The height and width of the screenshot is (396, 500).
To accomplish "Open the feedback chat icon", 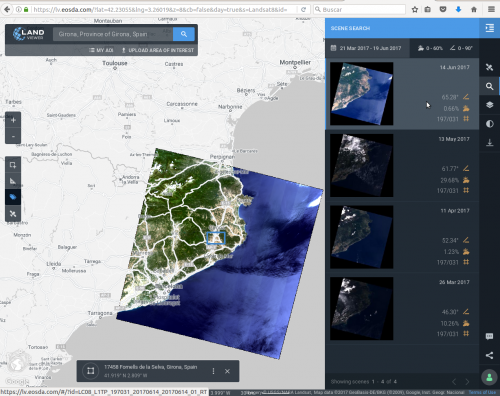I will pyautogui.click(x=489, y=336).
